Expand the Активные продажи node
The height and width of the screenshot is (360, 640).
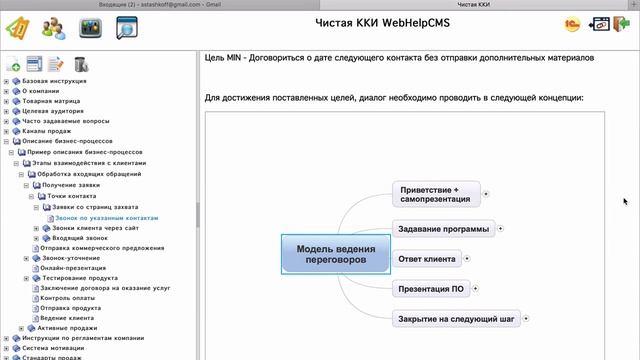tap(21, 328)
